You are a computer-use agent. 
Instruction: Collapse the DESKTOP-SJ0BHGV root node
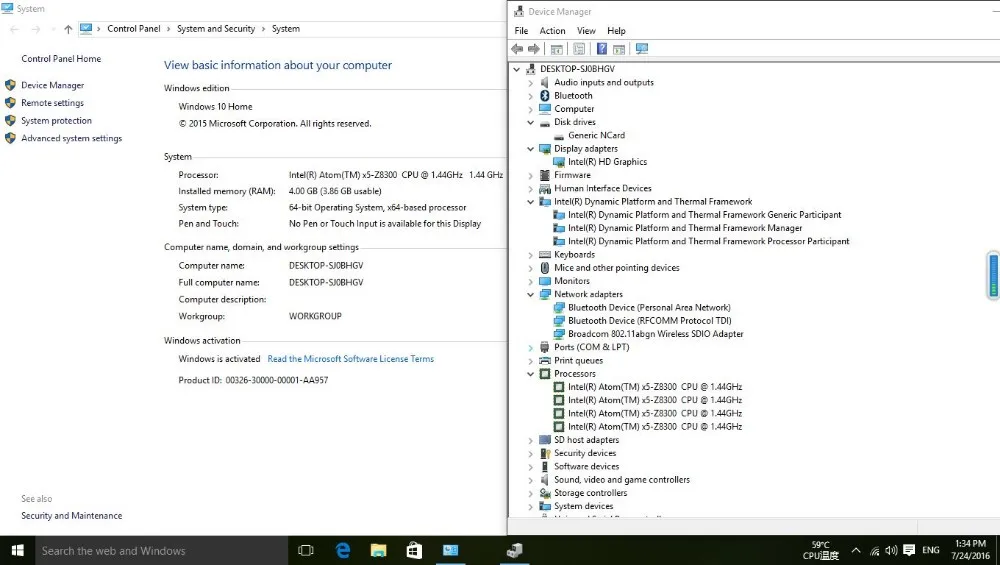coord(517,69)
